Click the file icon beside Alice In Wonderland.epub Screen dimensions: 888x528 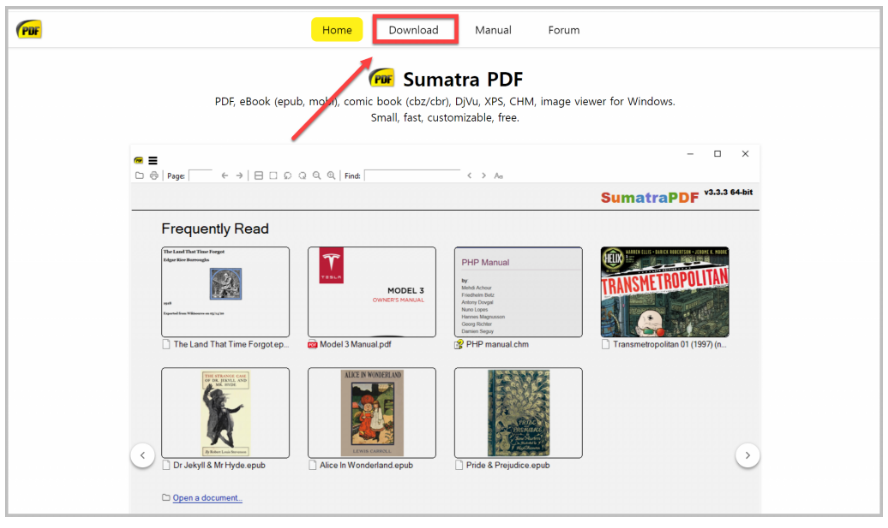313,465
